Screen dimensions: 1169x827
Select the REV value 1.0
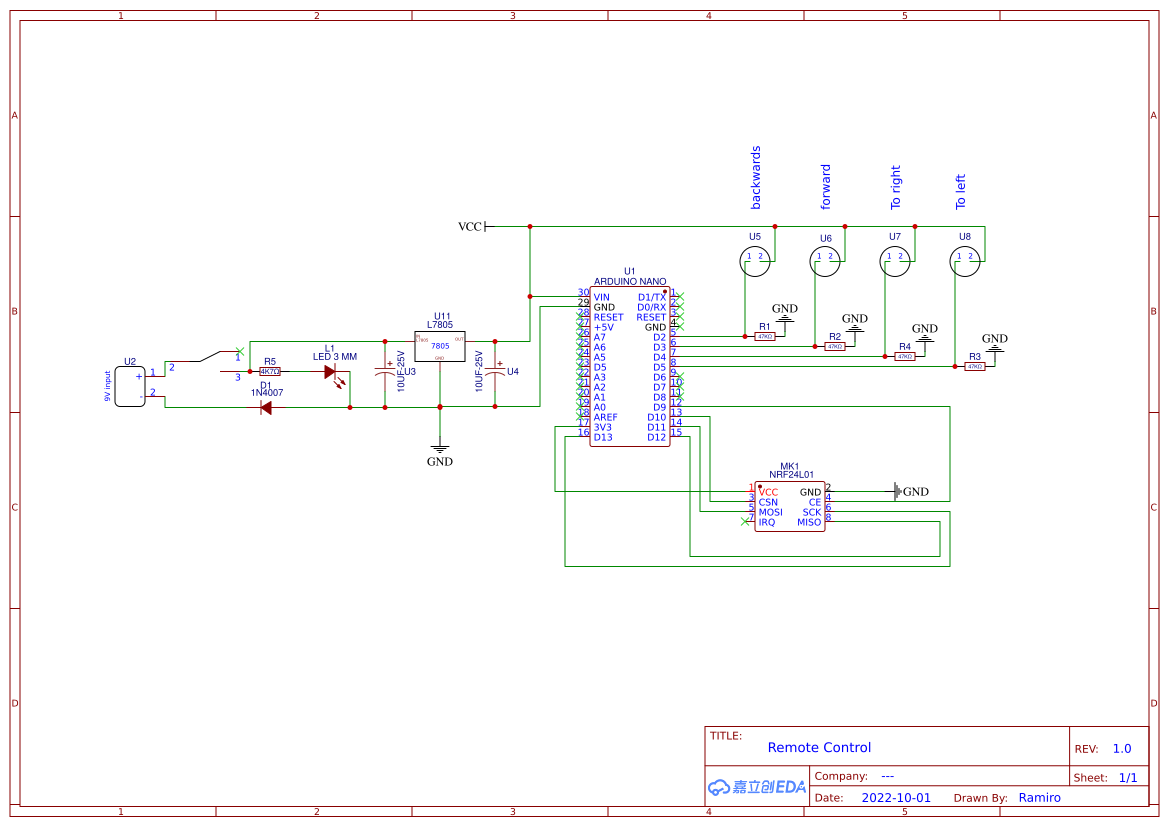(x=1122, y=749)
